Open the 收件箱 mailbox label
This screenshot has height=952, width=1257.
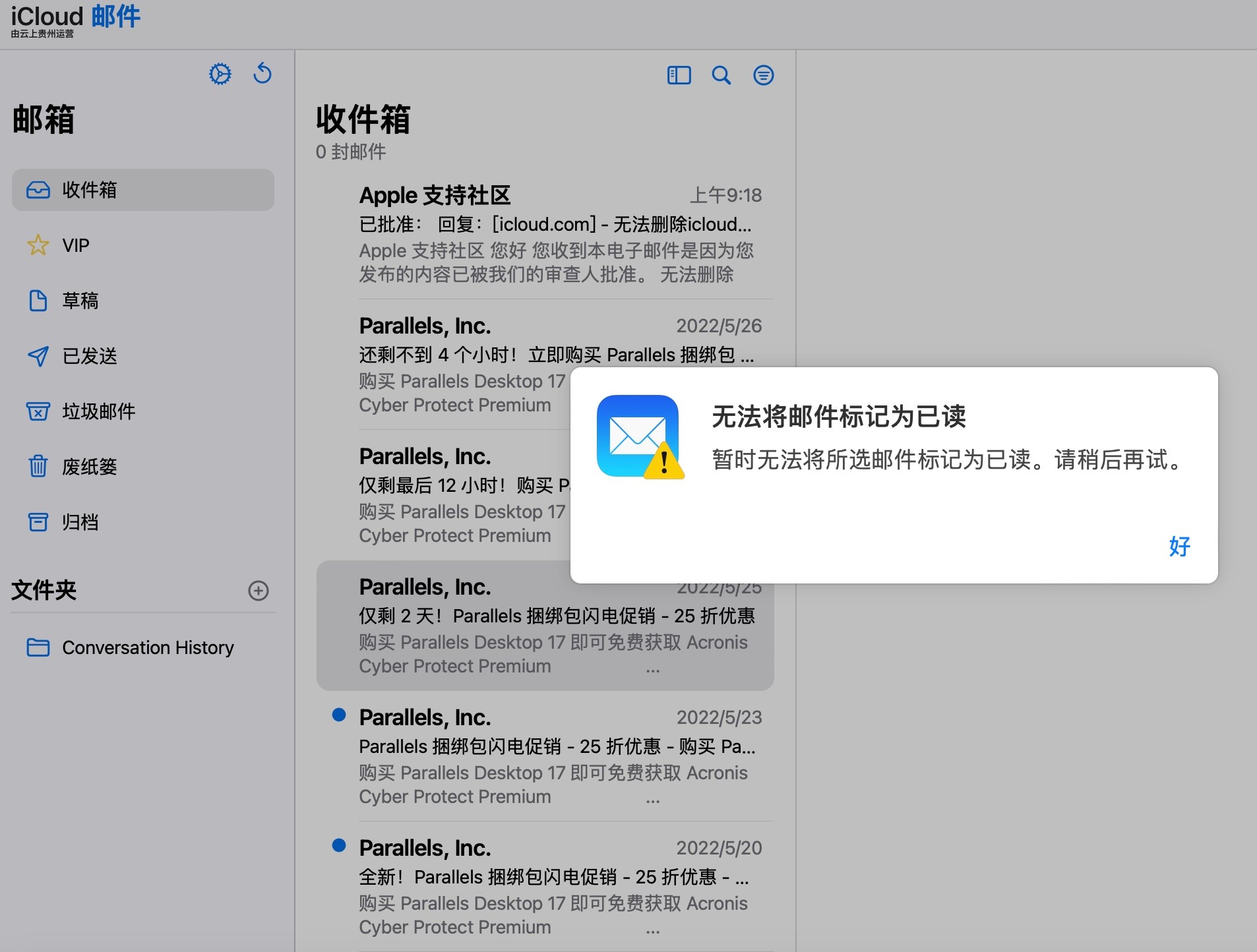[x=90, y=190]
